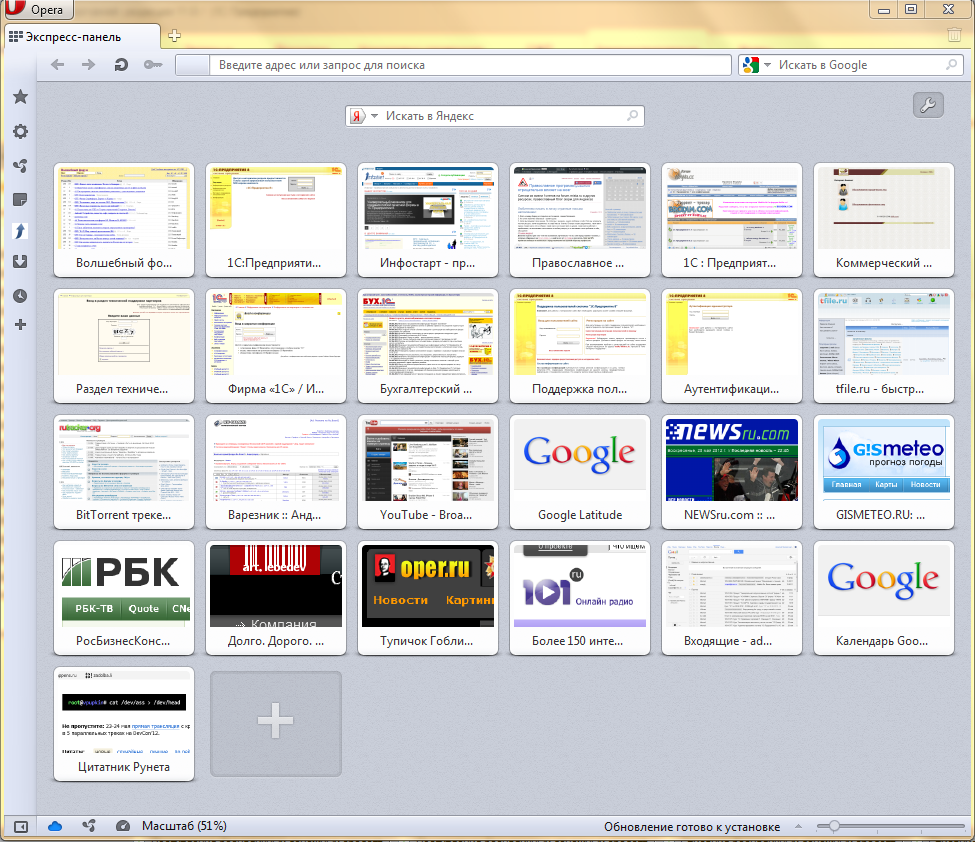The height and width of the screenshot is (842, 975).
Task: Open the YouTube speed dial tile
Action: (428, 472)
